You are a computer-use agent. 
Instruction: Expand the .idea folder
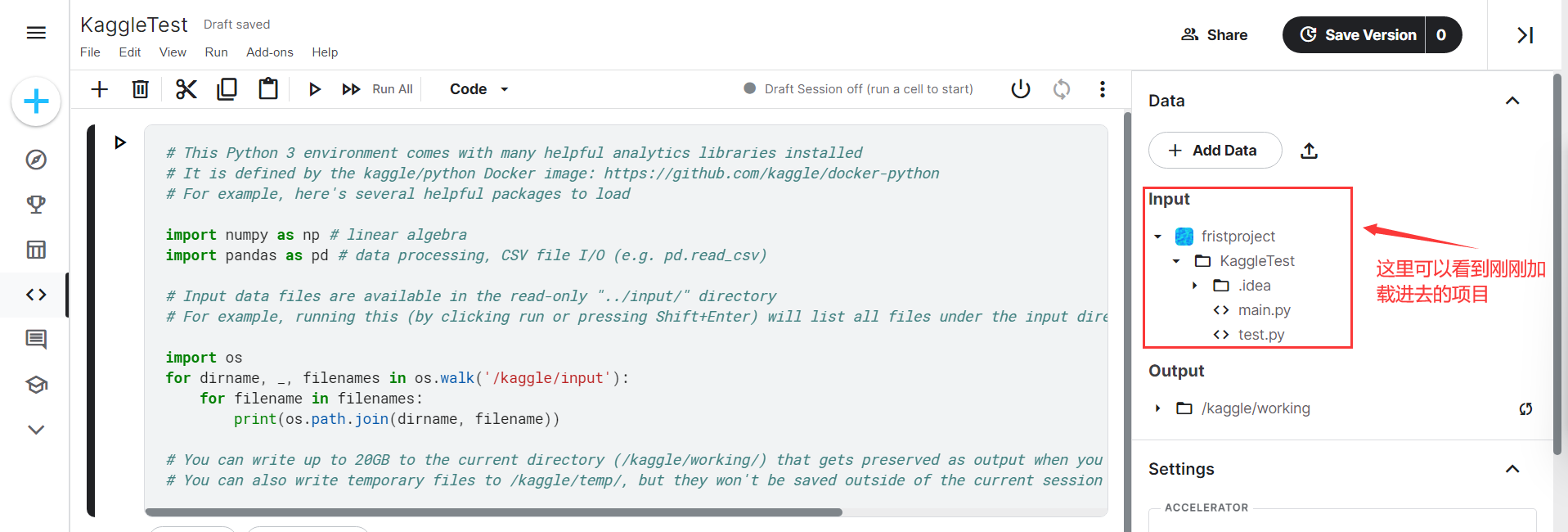[1195, 286]
